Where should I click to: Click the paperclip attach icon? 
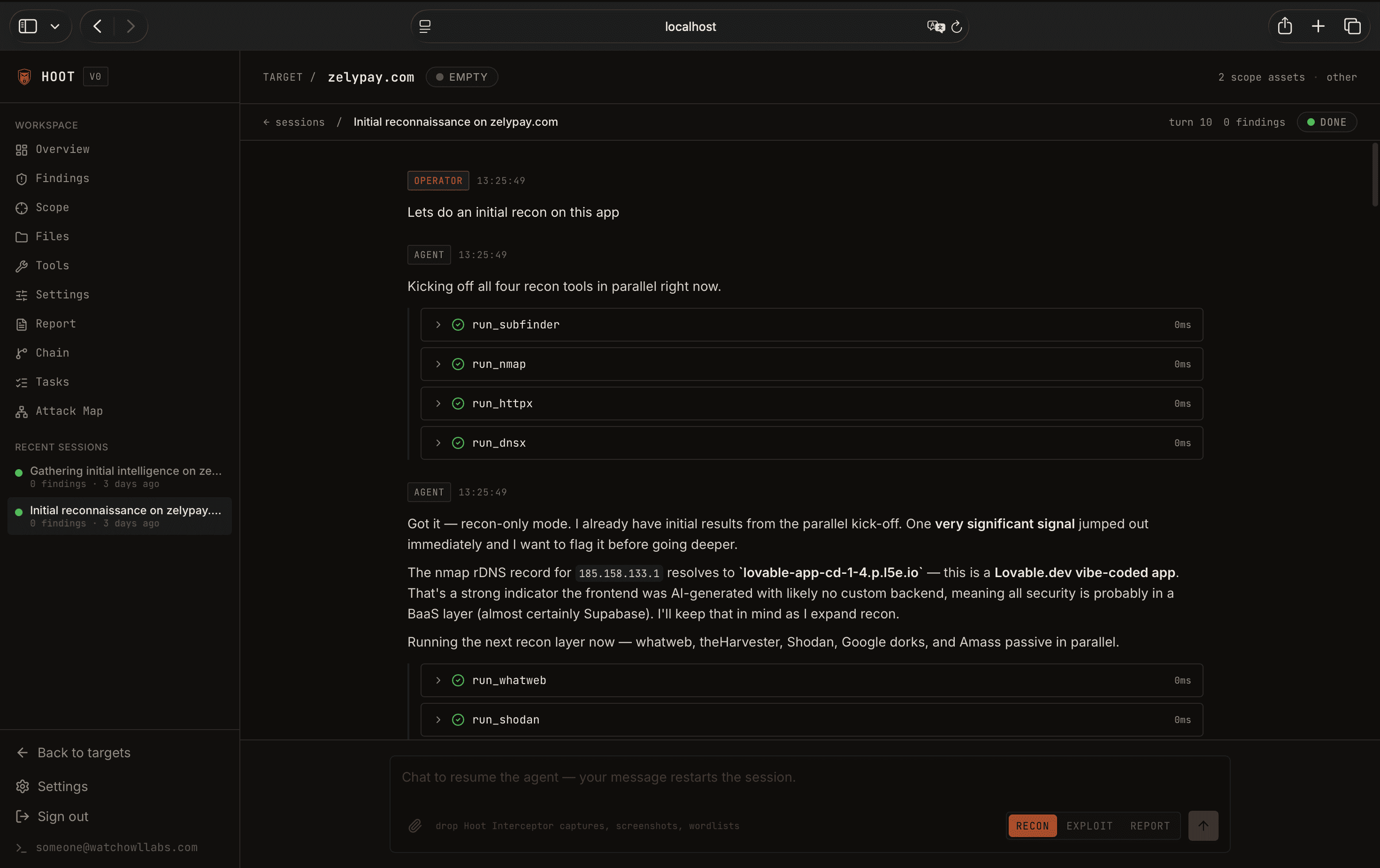click(415, 826)
